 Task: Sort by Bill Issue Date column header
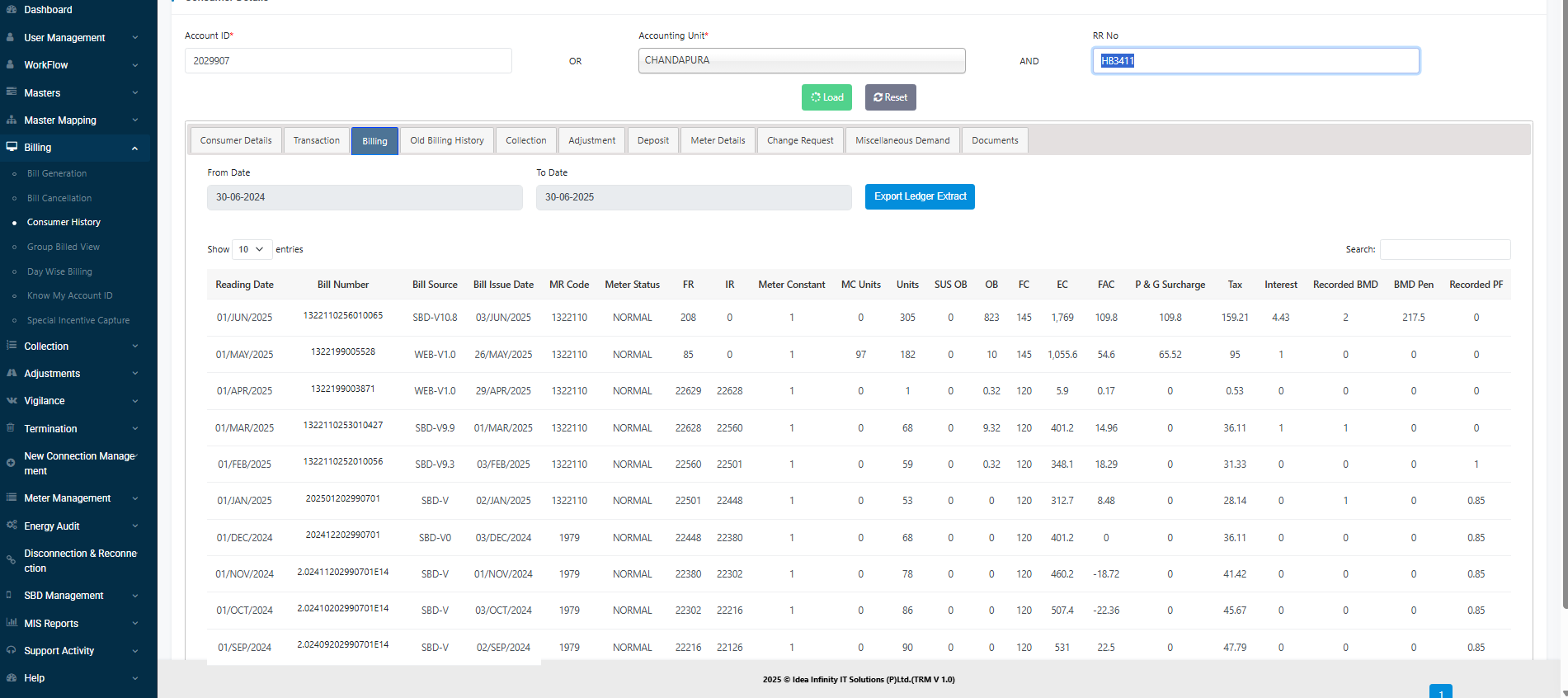click(x=503, y=285)
